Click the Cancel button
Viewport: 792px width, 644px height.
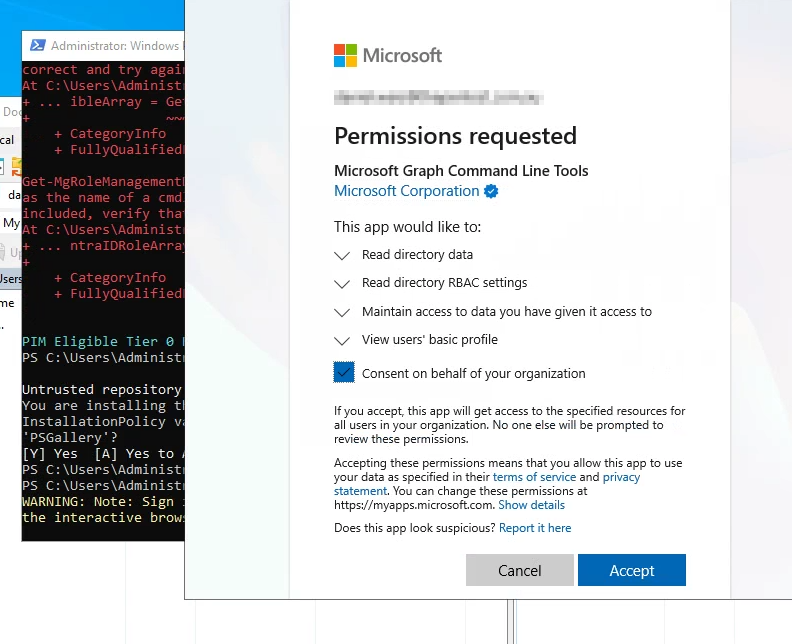coord(519,570)
